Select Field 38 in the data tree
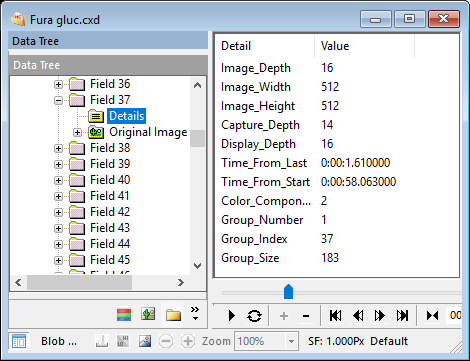The height and width of the screenshot is (361, 470). point(110,148)
